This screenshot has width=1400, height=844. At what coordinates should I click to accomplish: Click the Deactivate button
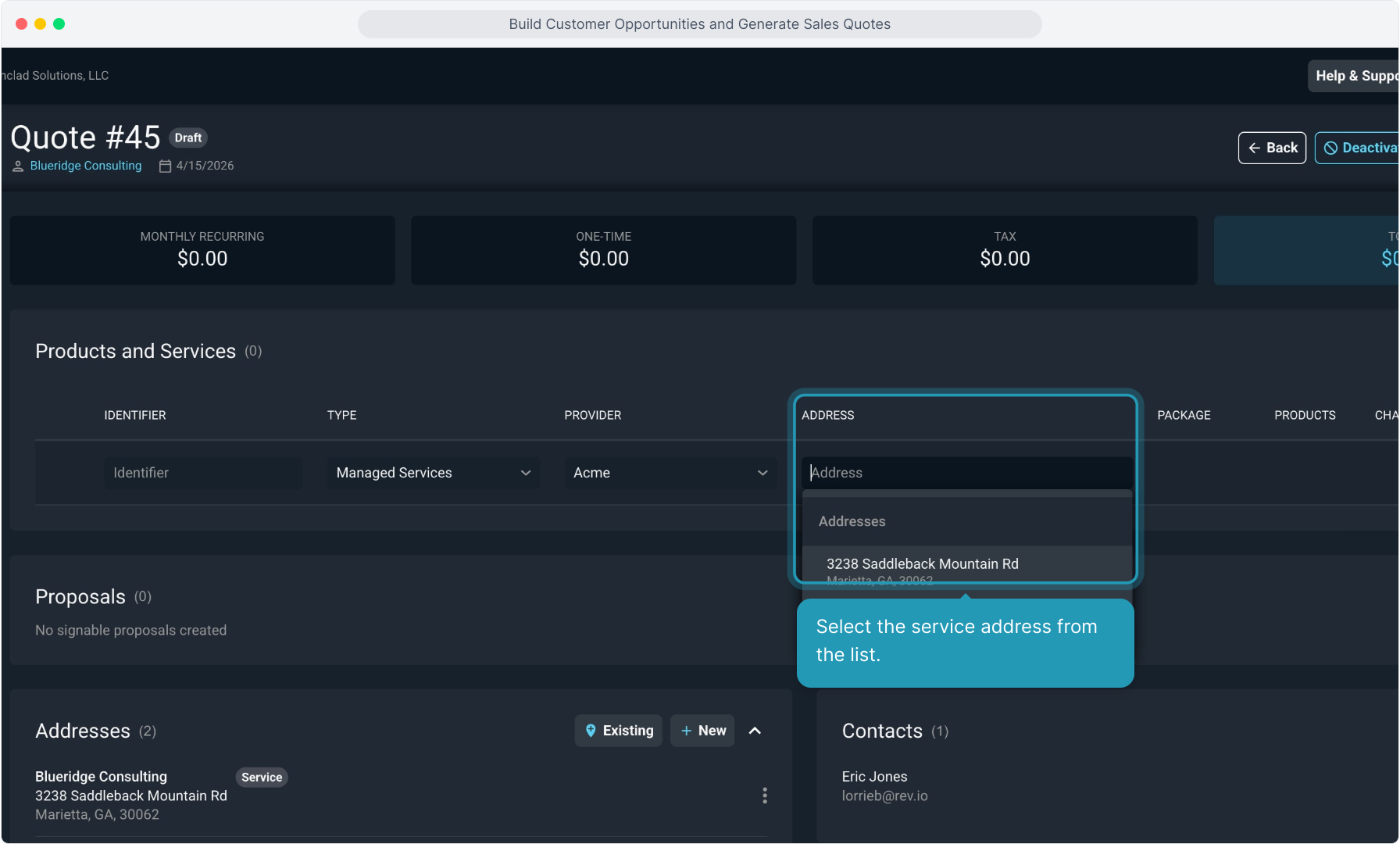[x=1359, y=148]
